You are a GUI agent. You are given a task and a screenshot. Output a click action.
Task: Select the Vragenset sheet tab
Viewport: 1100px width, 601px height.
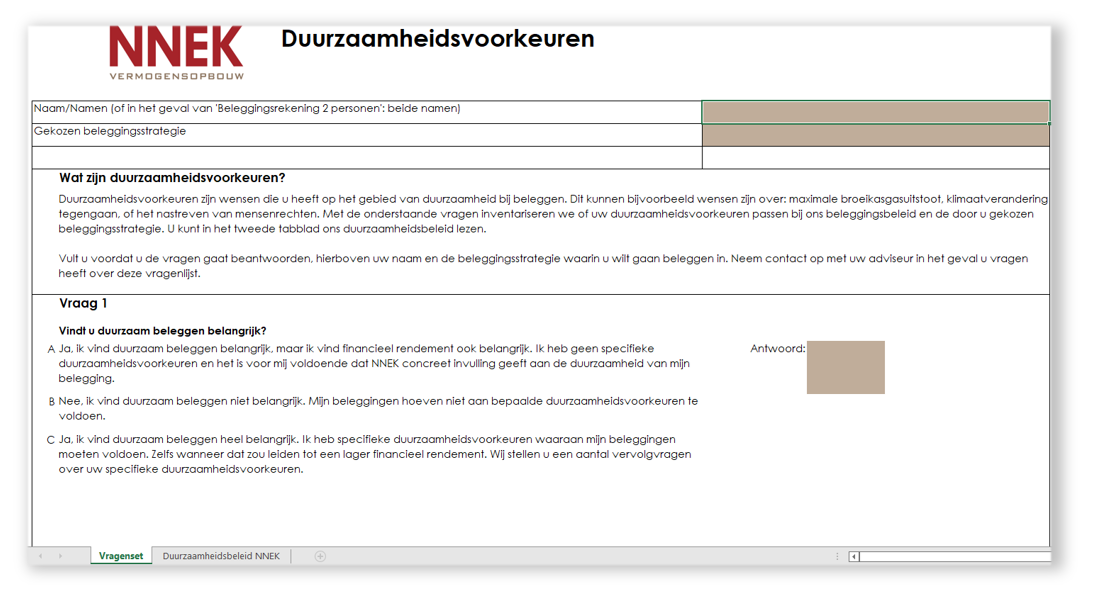[x=121, y=557]
